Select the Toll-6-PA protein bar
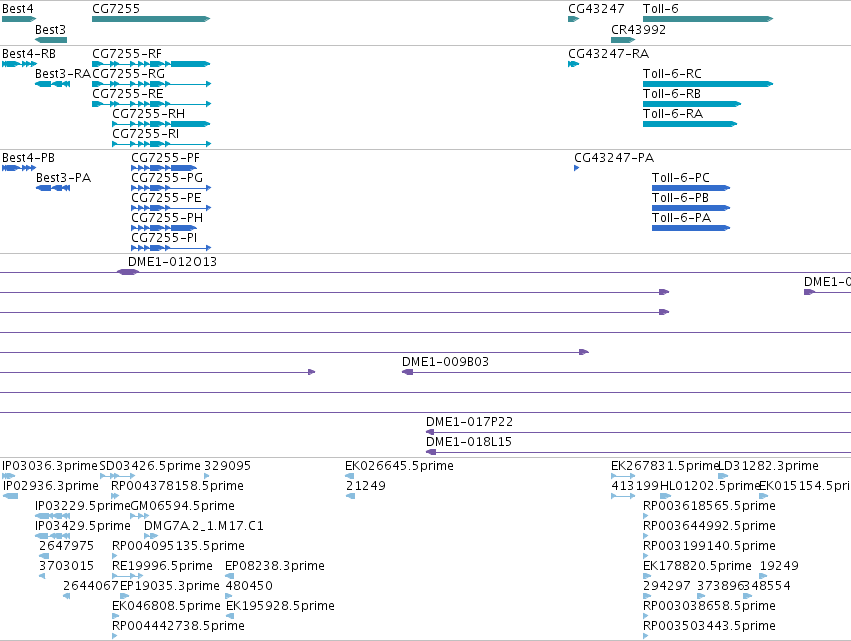 point(691,228)
